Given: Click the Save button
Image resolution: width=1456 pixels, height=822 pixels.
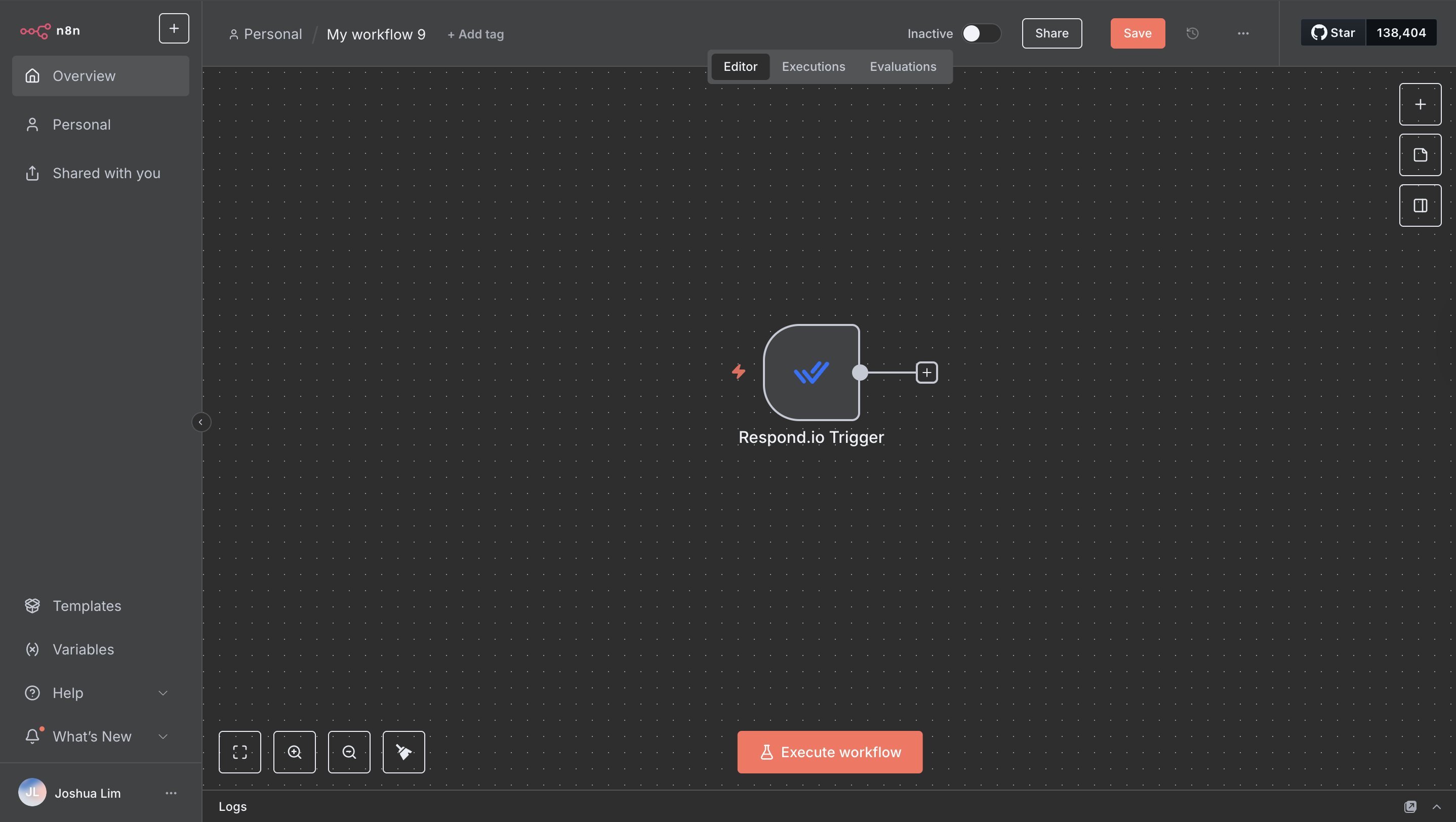Looking at the screenshot, I should (1137, 33).
